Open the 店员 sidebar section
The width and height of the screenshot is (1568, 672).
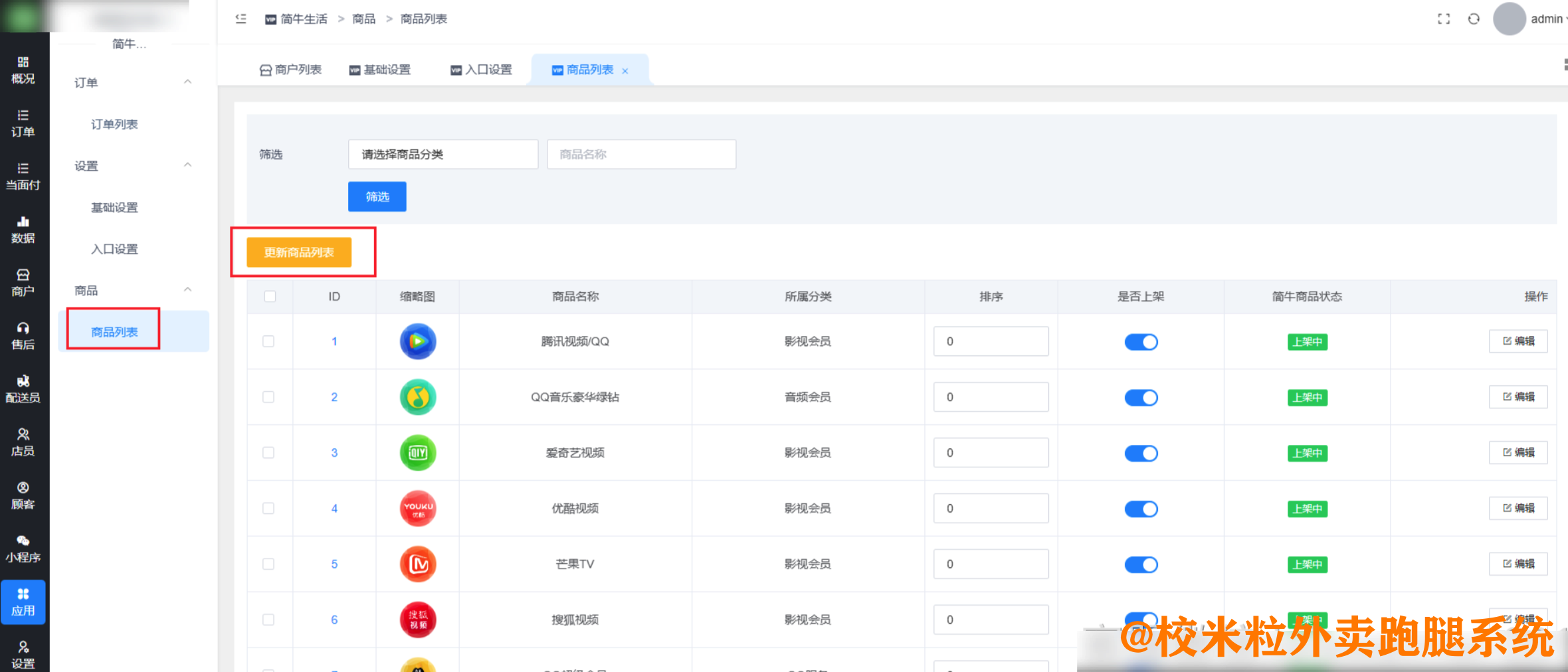[x=23, y=440]
